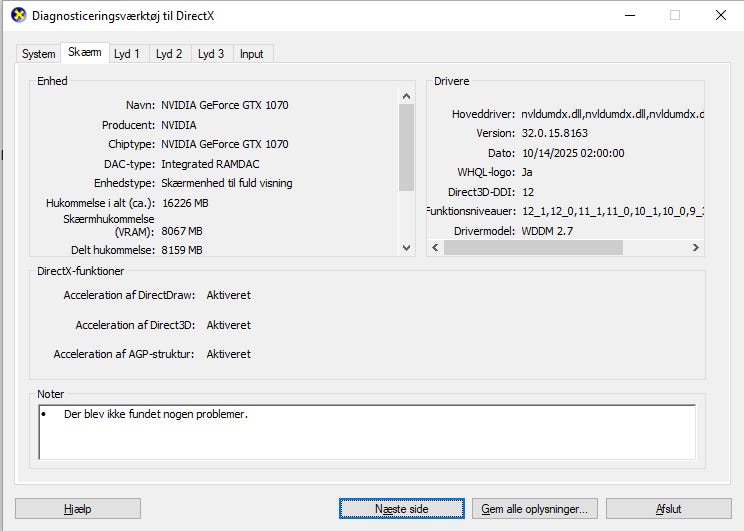The image size is (744, 531).
Task: Click the Næste side button
Action: [x=402, y=509]
